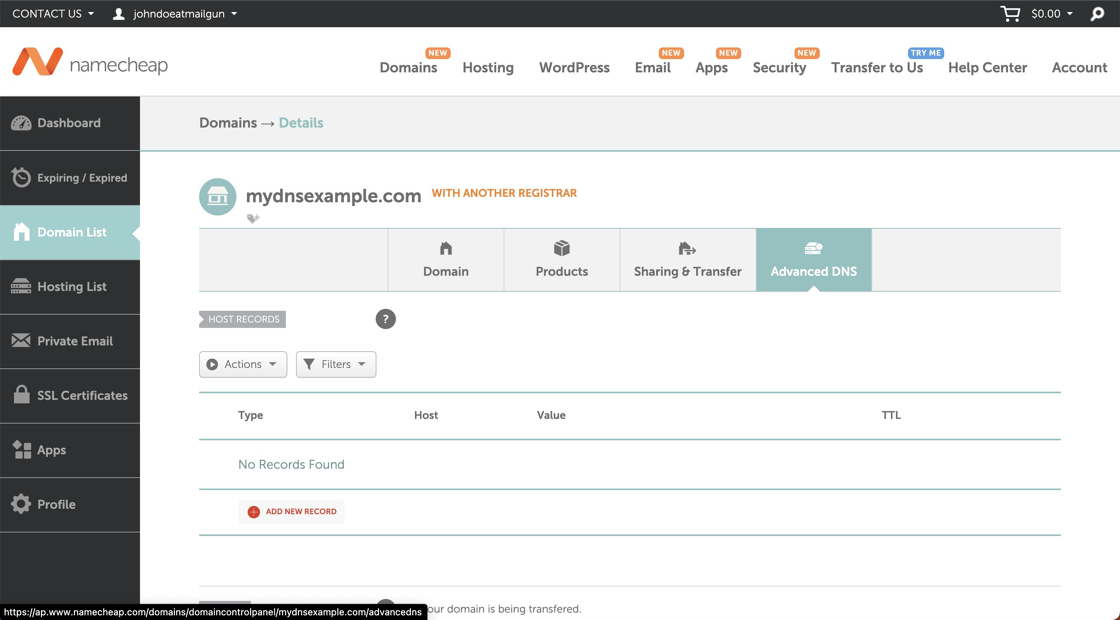Click the Domains breadcrumb link
The height and width of the screenshot is (620, 1120).
pyautogui.click(x=228, y=123)
